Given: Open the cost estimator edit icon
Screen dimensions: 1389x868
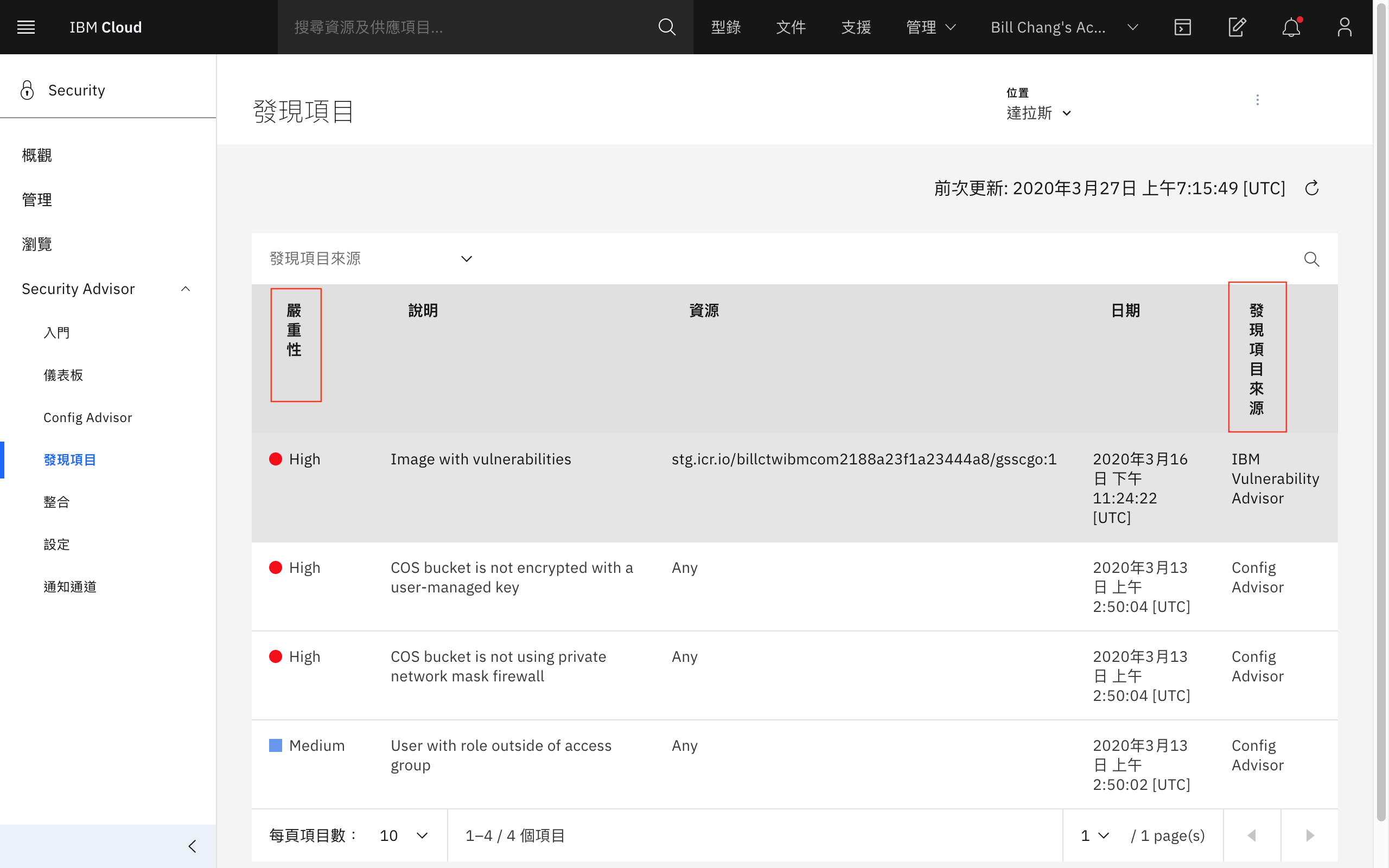Looking at the screenshot, I should (x=1237, y=27).
